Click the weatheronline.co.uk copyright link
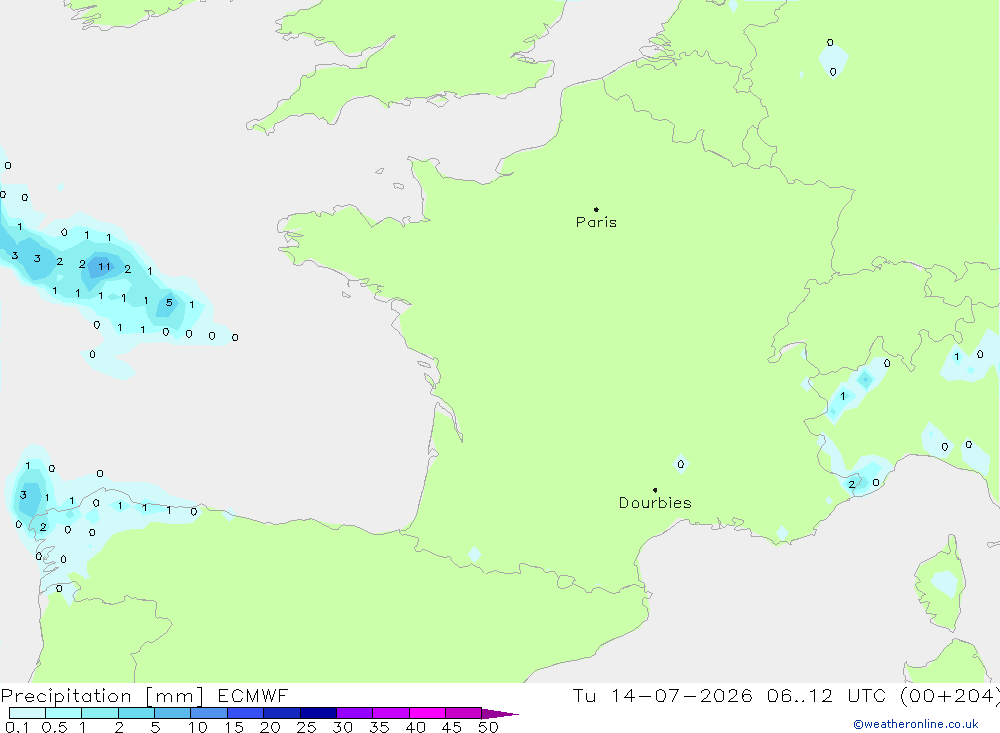Viewport: 1000px width, 733px height. 916,724
